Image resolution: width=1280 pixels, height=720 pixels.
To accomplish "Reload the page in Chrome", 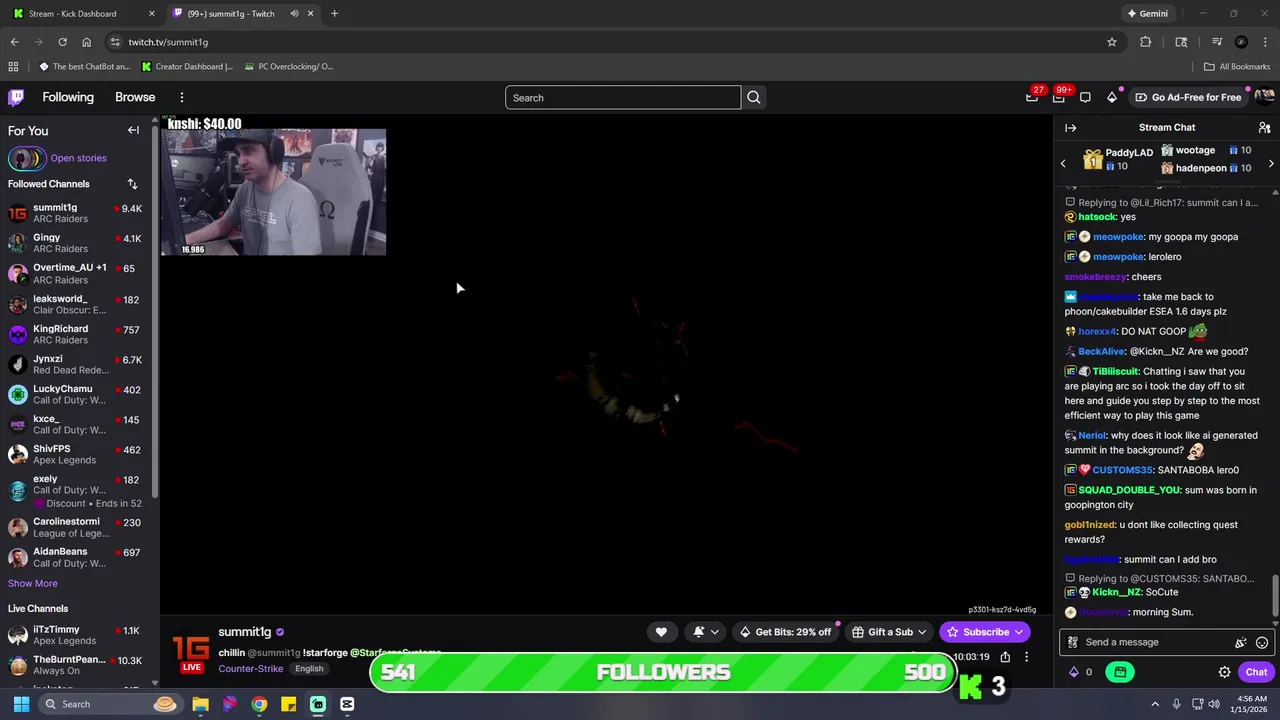I will [x=62, y=42].
